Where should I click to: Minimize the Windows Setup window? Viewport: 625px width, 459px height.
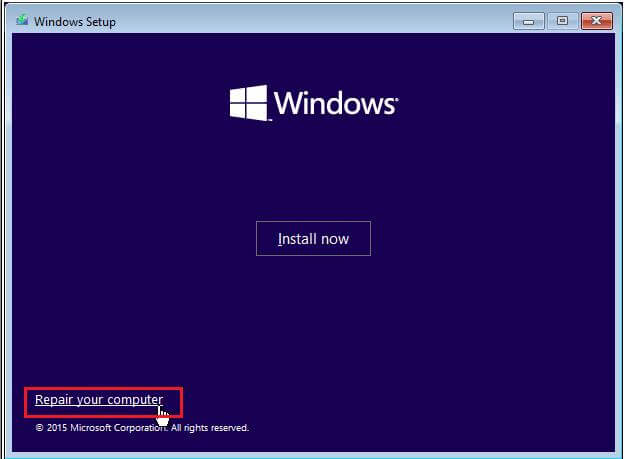(529, 21)
